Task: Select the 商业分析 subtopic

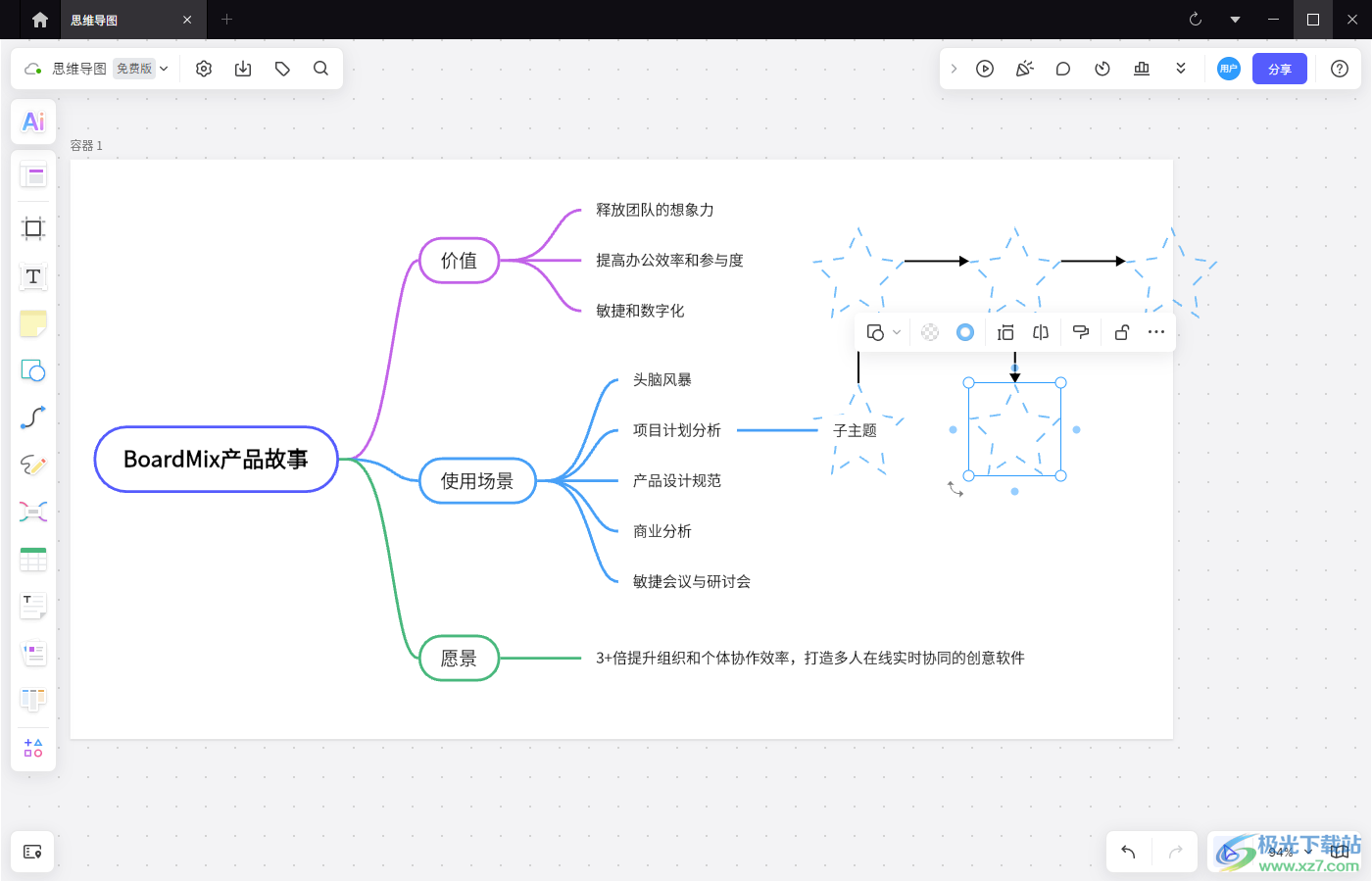Action: point(662,531)
